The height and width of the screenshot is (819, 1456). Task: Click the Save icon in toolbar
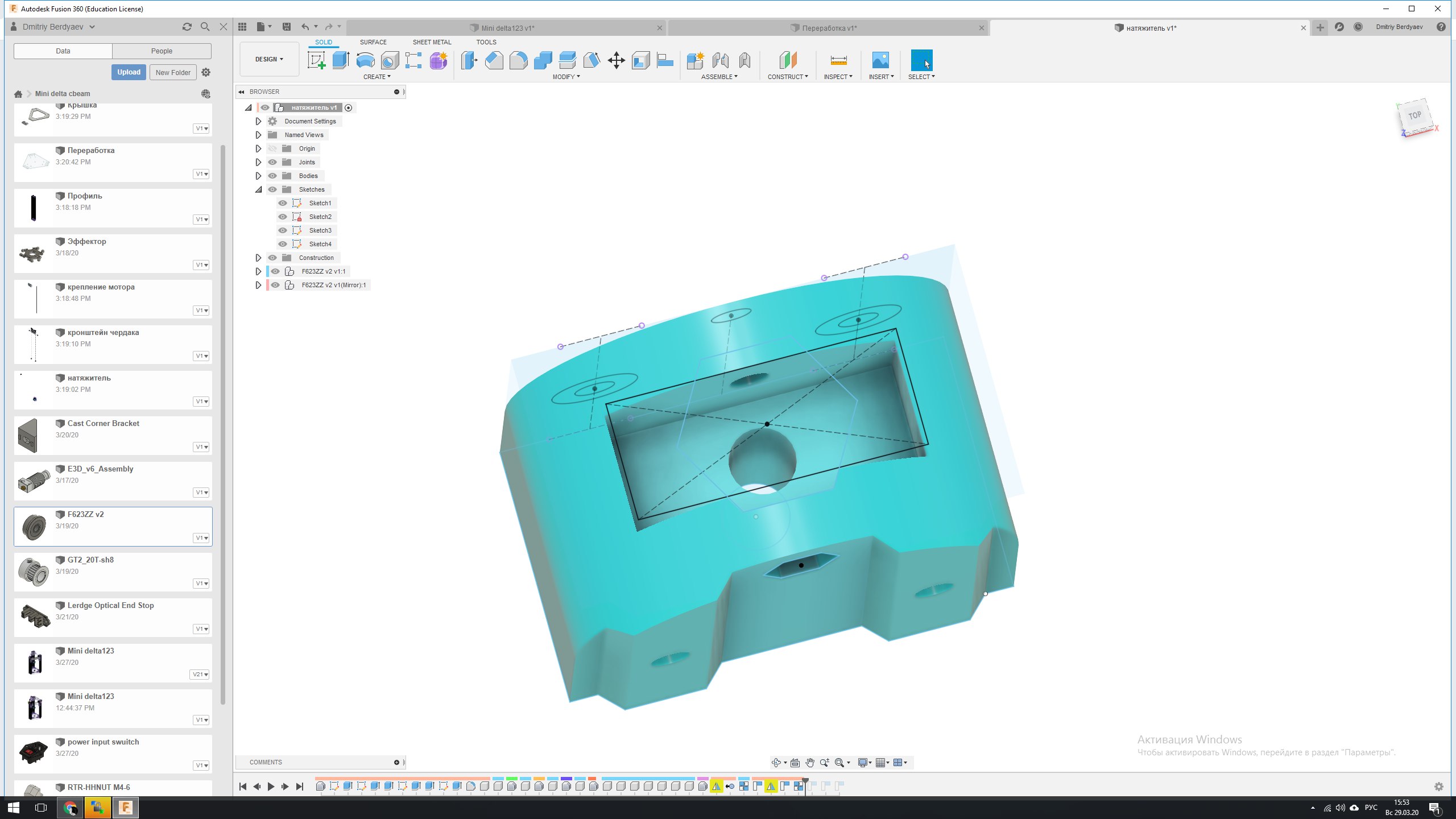click(287, 27)
